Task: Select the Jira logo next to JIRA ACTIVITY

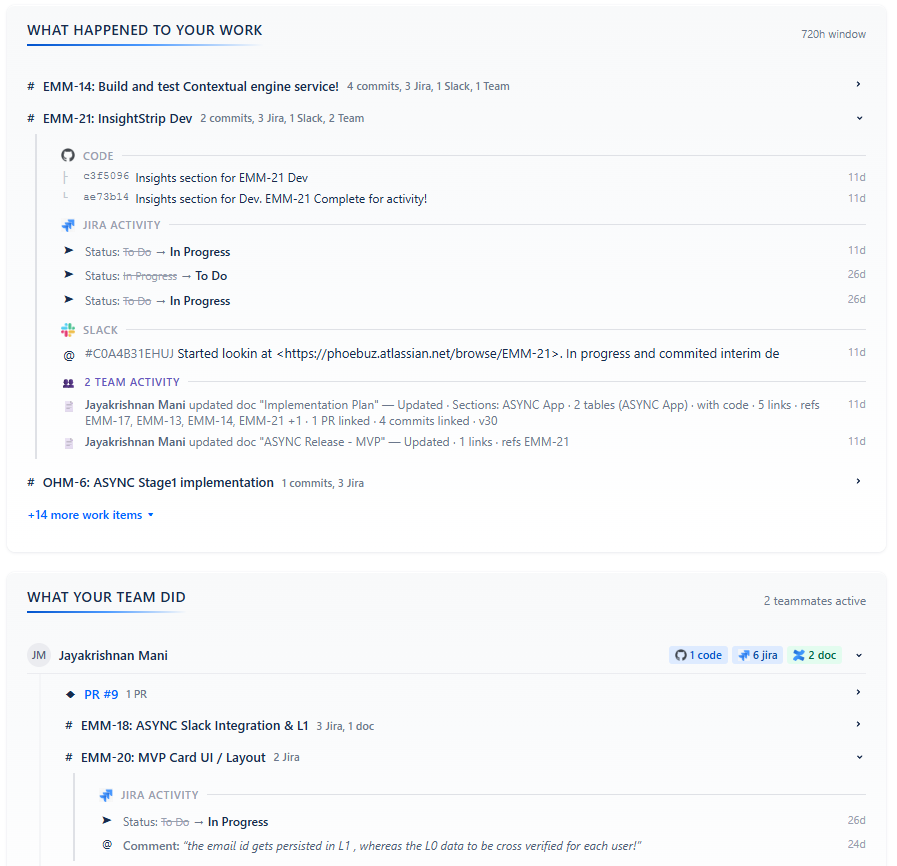Action: [x=68, y=225]
